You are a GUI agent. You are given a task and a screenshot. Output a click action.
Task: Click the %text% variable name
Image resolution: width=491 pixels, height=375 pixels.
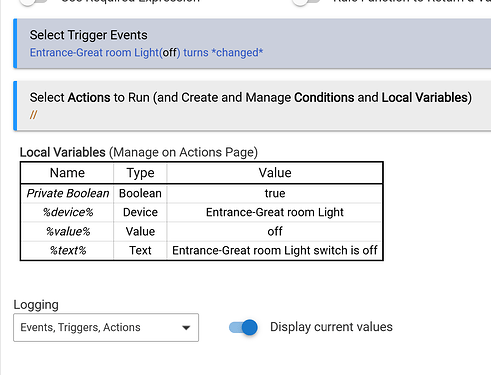click(68, 250)
